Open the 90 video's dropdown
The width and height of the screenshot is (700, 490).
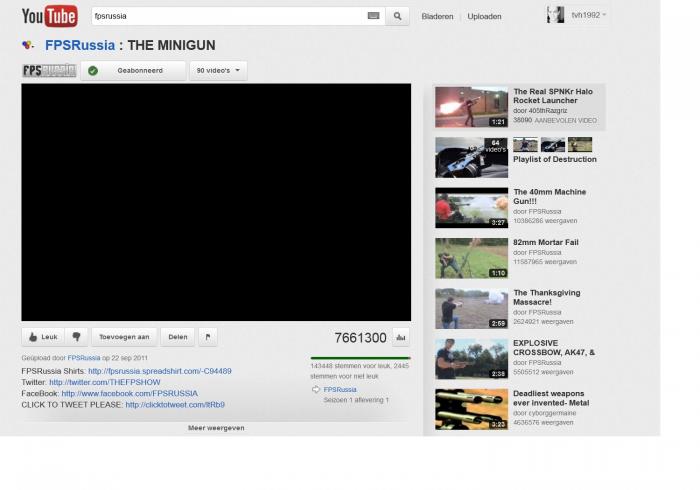point(218,71)
